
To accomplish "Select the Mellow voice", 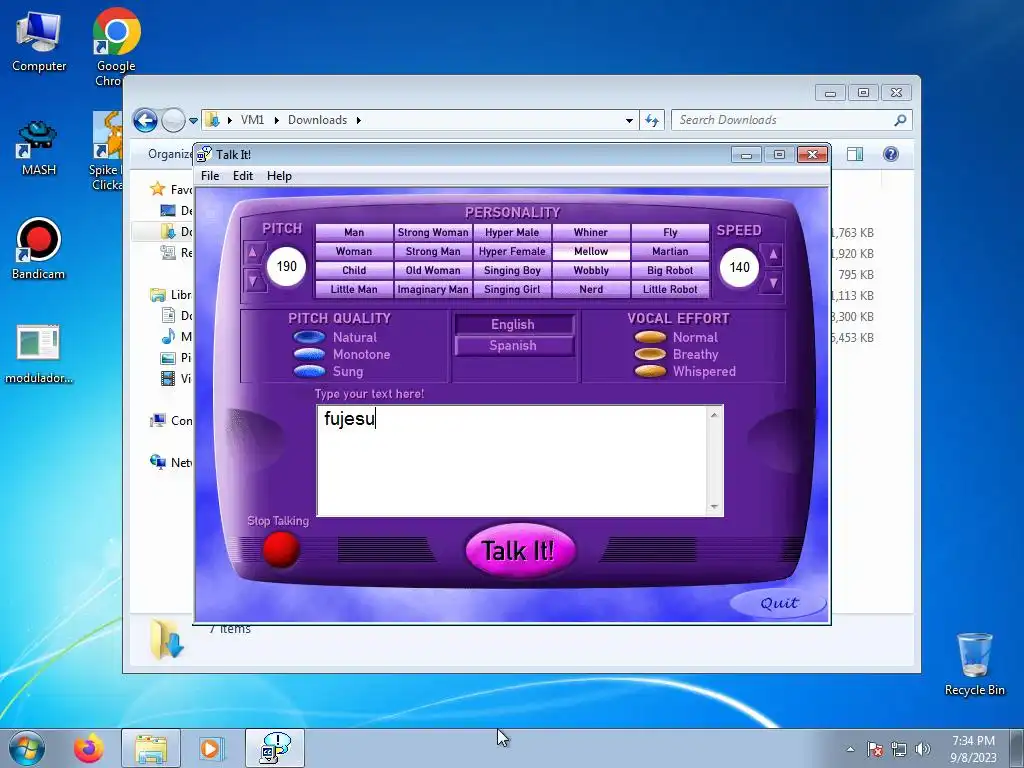I will pos(591,251).
